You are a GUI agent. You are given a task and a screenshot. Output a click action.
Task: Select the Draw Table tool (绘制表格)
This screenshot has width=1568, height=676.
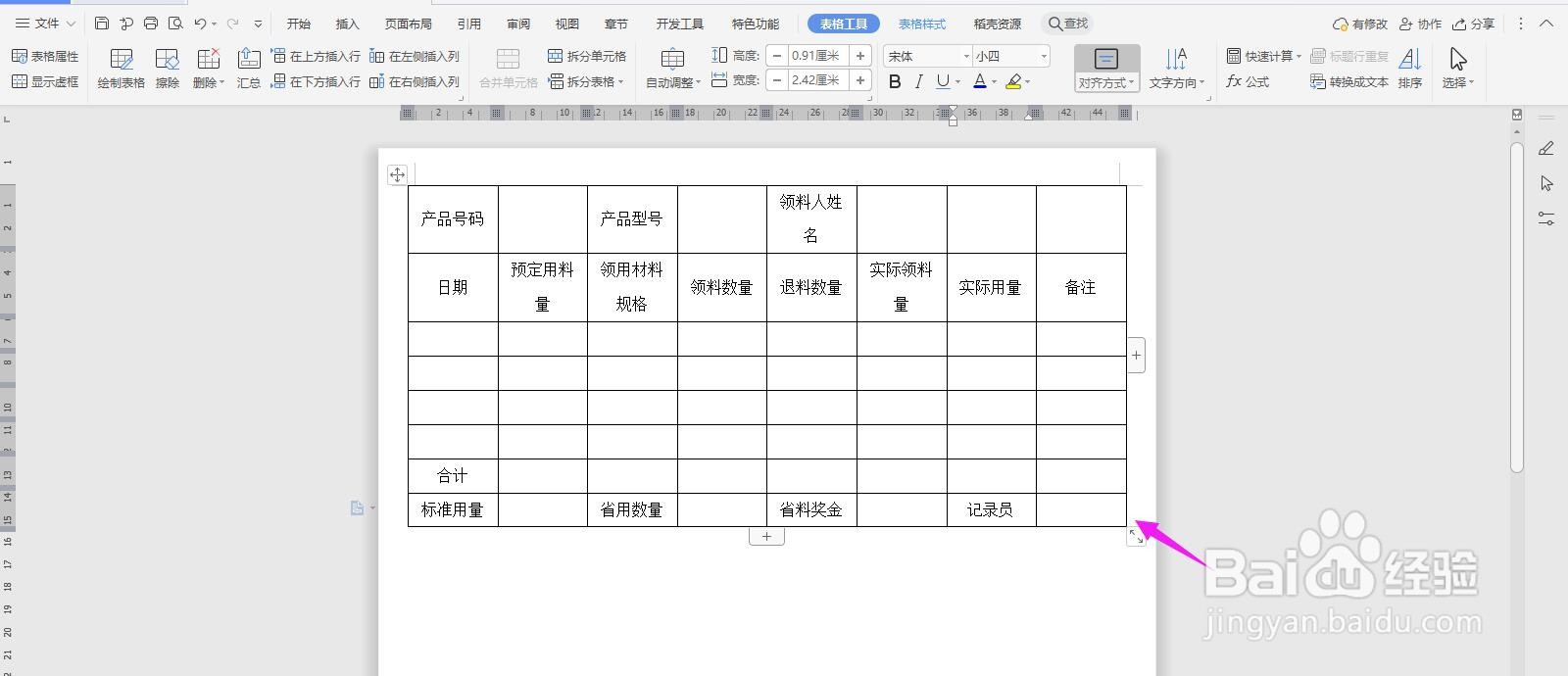pyautogui.click(x=122, y=69)
